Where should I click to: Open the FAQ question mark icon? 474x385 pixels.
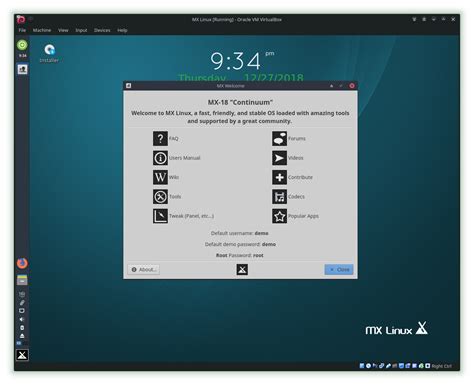[x=160, y=138]
